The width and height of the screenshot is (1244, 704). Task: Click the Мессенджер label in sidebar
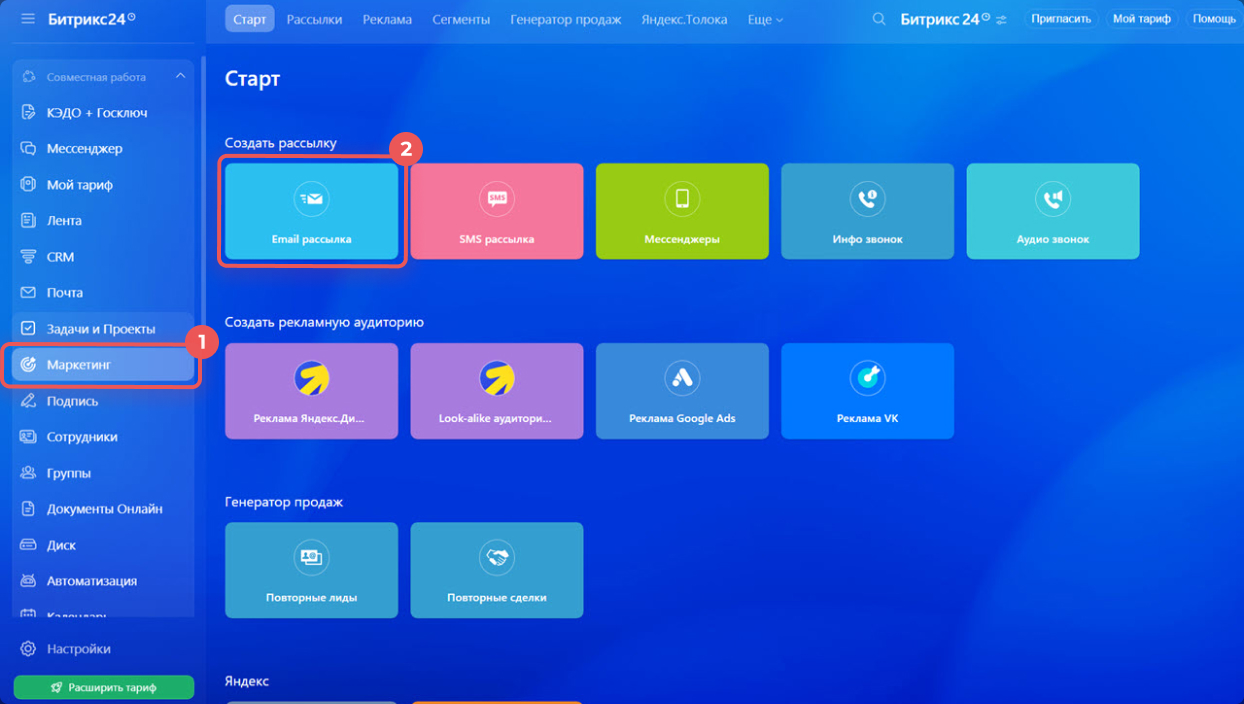[x=84, y=149]
